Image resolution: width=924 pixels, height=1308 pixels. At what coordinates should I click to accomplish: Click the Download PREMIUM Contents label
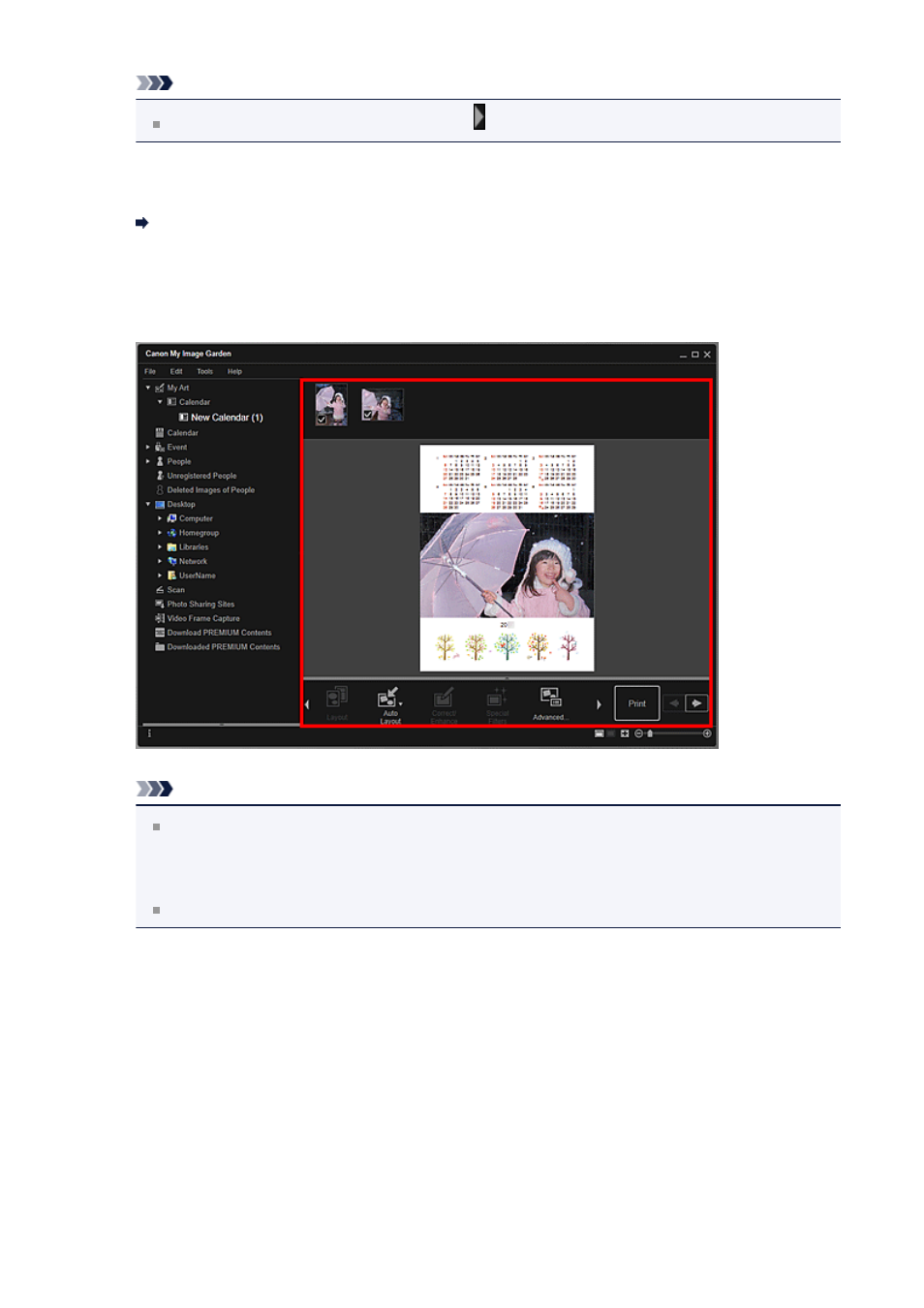(x=219, y=633)
